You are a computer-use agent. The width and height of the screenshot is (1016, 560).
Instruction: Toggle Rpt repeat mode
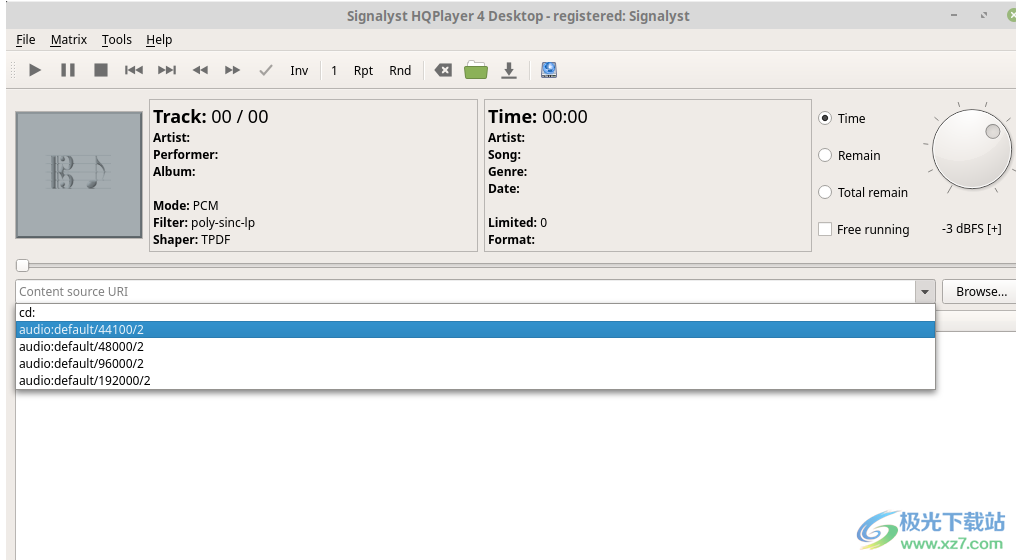coord(364,71)
